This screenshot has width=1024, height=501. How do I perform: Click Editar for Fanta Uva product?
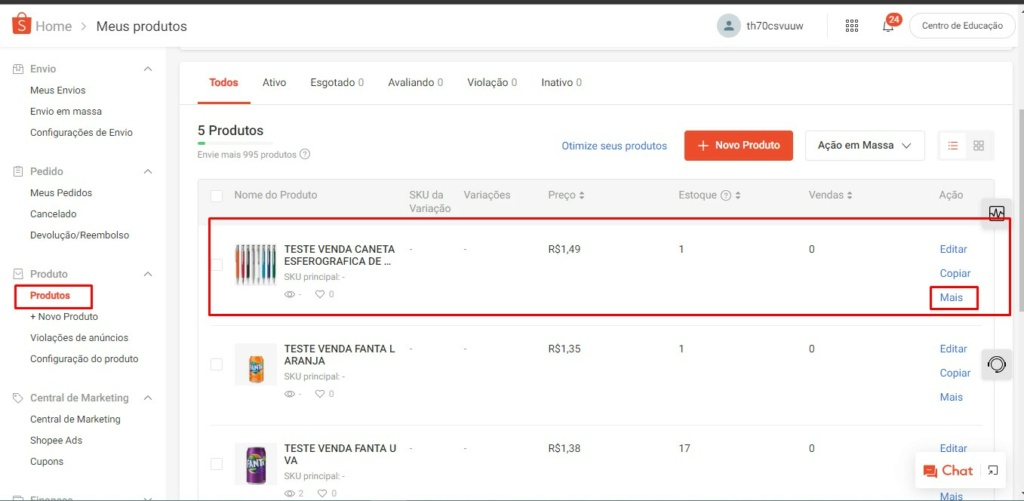coord(953,448)
